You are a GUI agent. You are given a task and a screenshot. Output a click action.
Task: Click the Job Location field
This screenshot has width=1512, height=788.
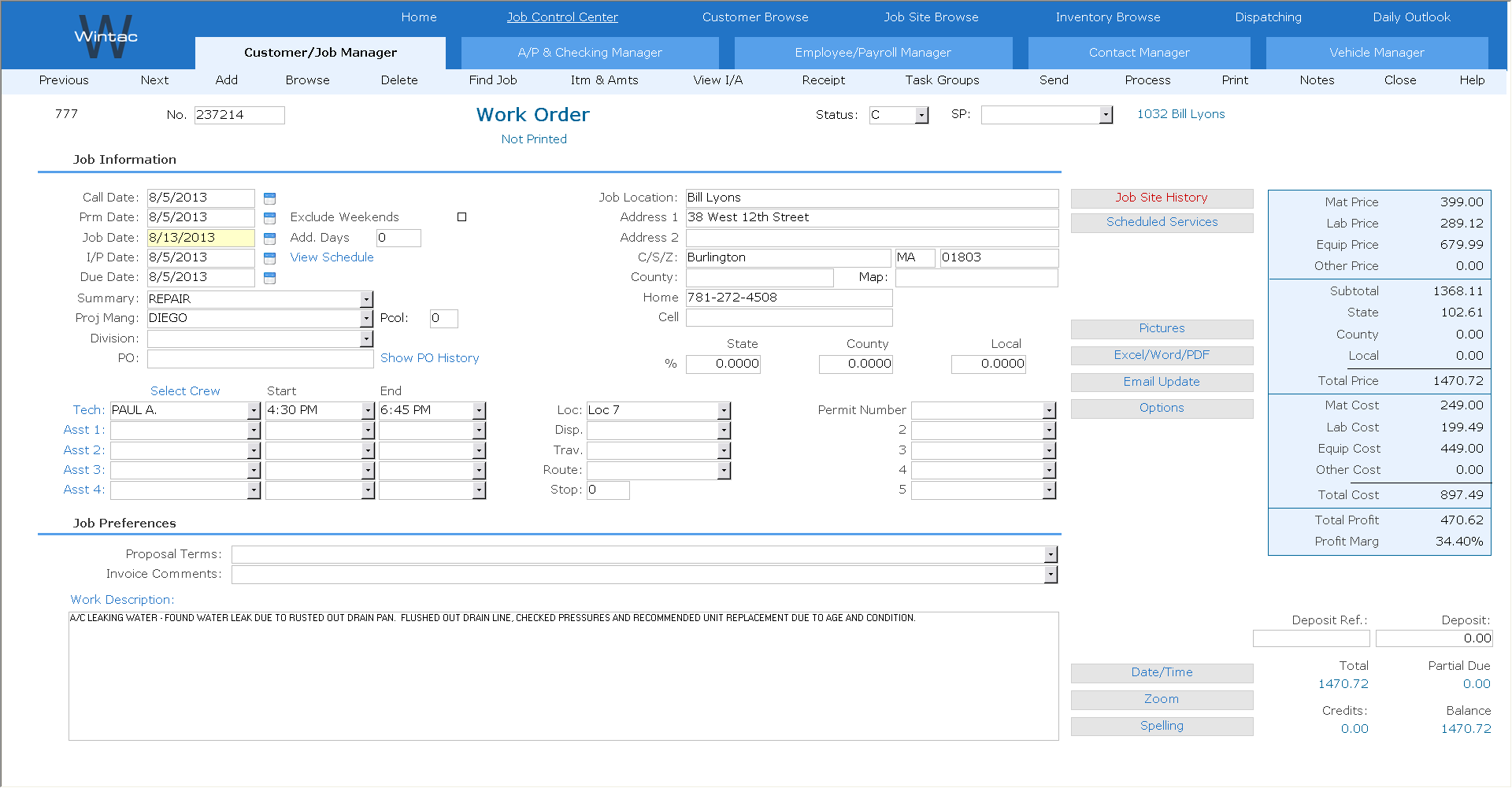pos(872,198)
